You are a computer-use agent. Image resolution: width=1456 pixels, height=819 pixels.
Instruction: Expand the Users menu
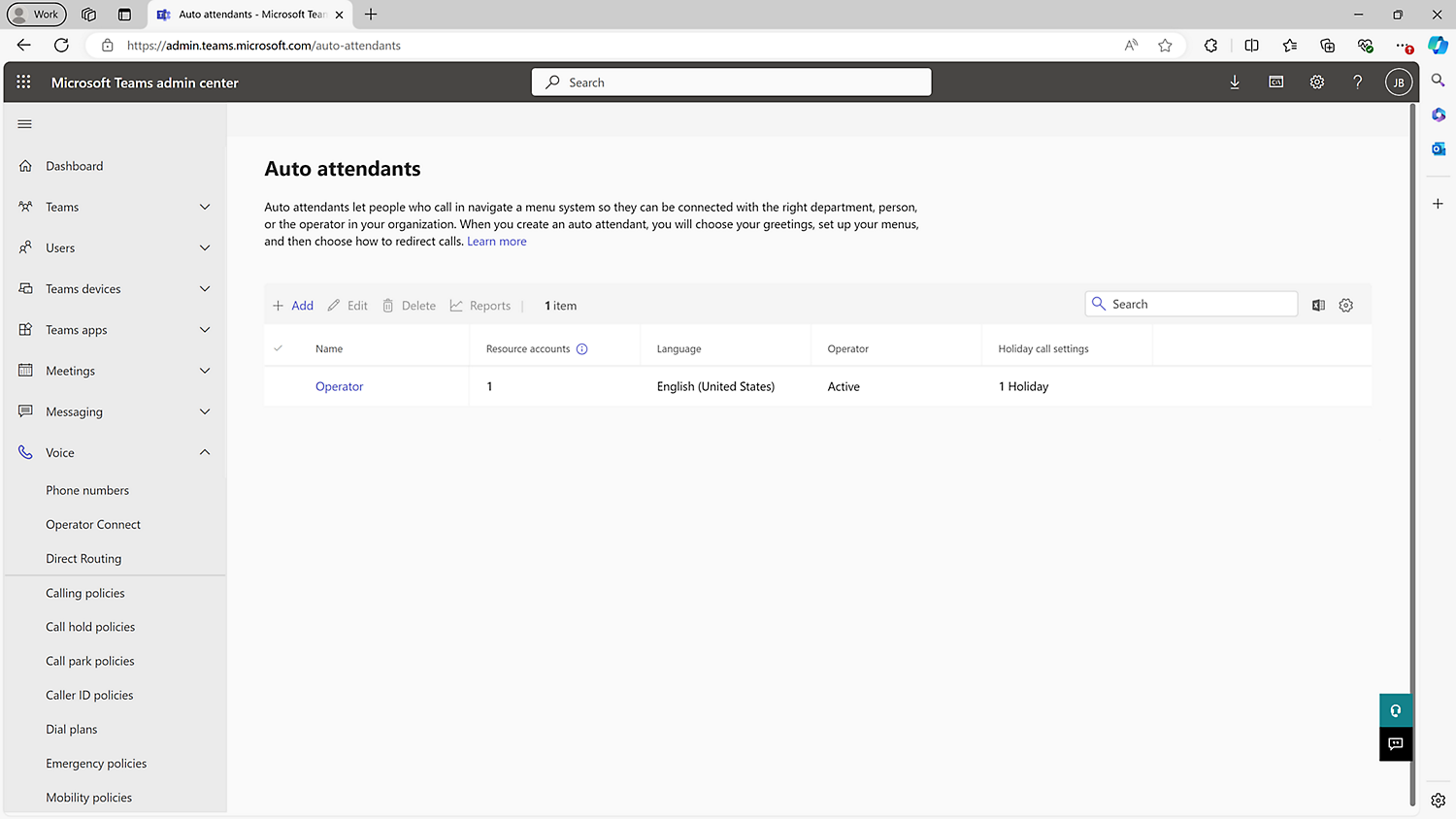point(115,247)
